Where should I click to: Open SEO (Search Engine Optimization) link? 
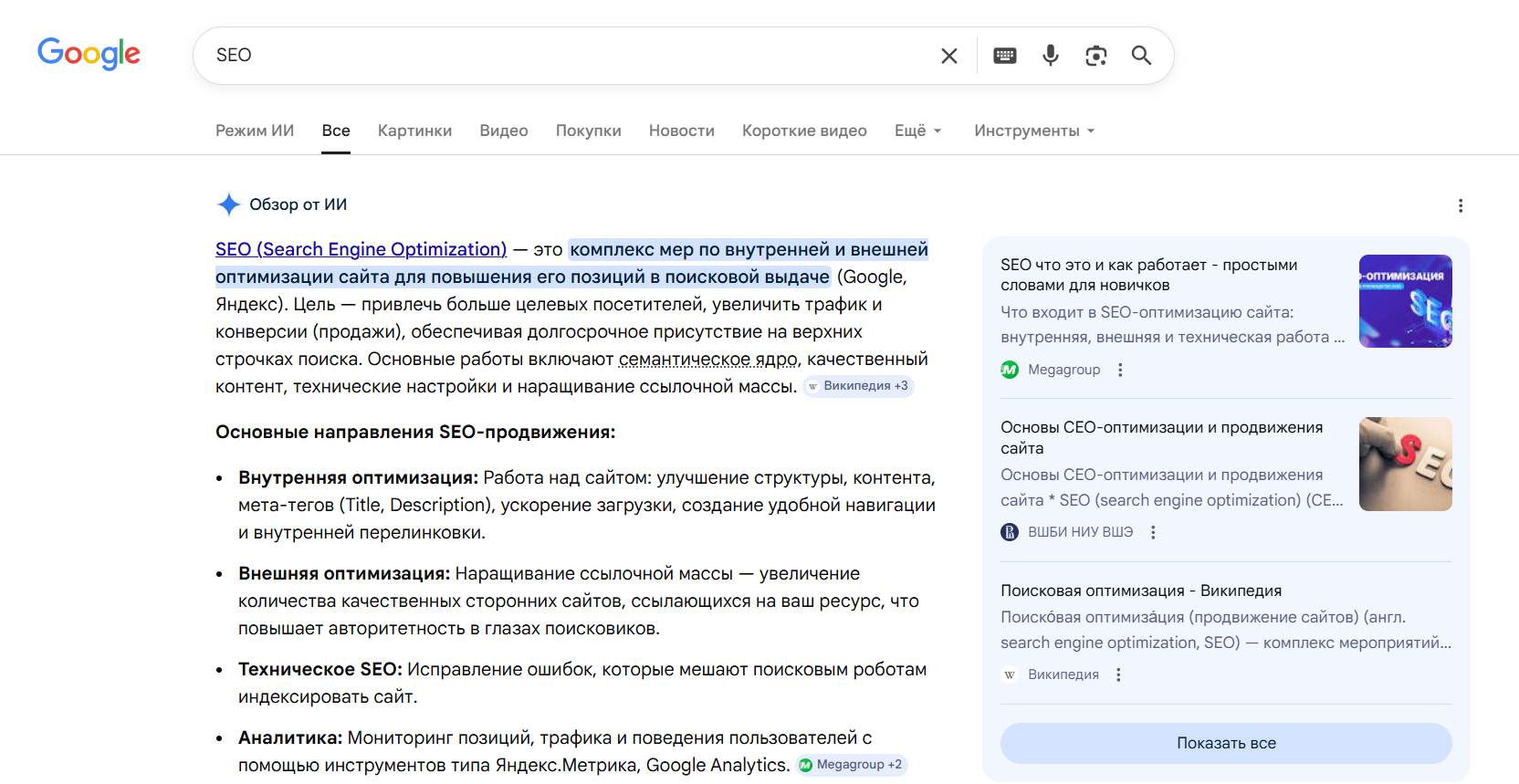point(361,249)
